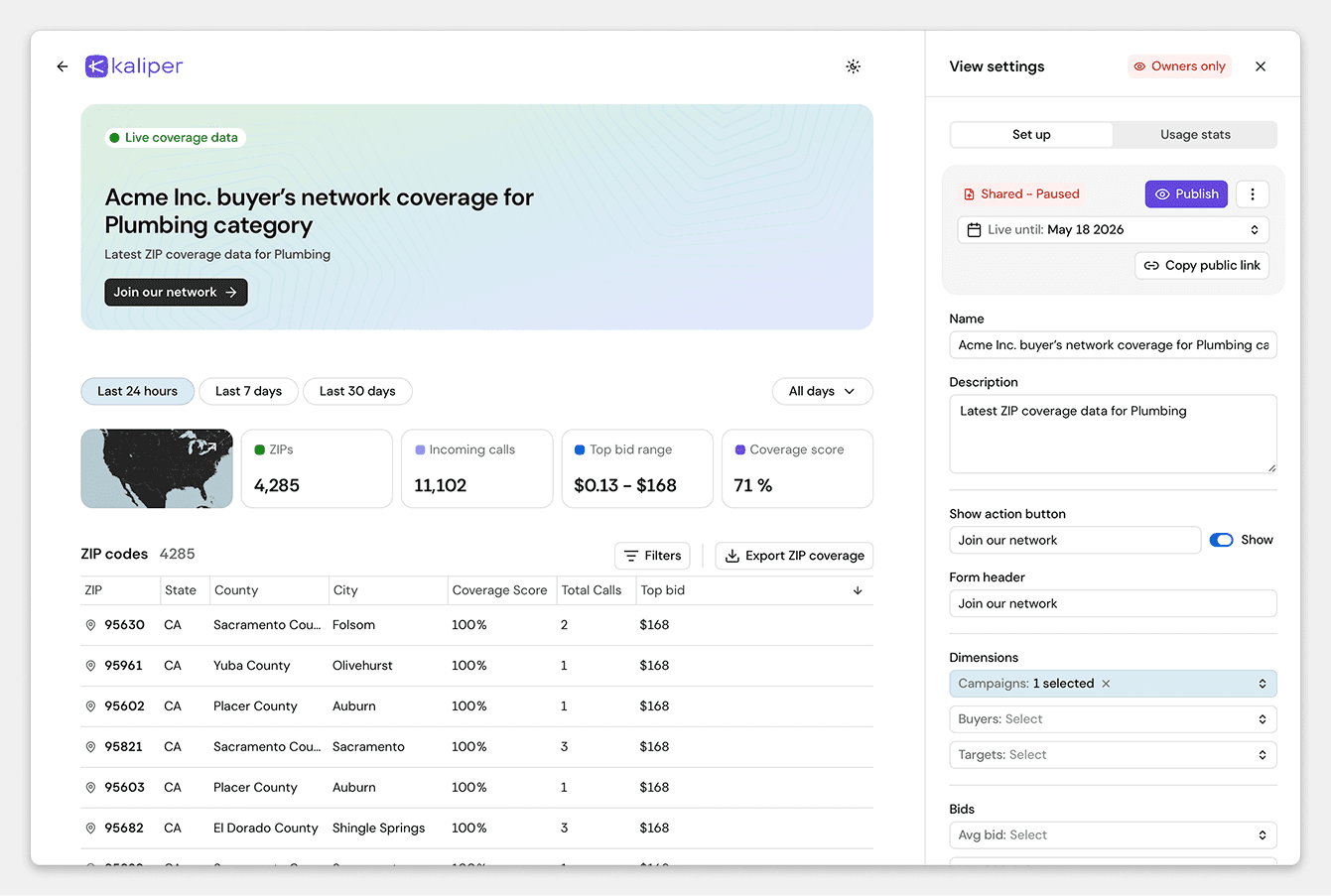
Task: Open the three-dot overflow menu beside Publish
Action: pyautogui.click(x=1252, y=193)
